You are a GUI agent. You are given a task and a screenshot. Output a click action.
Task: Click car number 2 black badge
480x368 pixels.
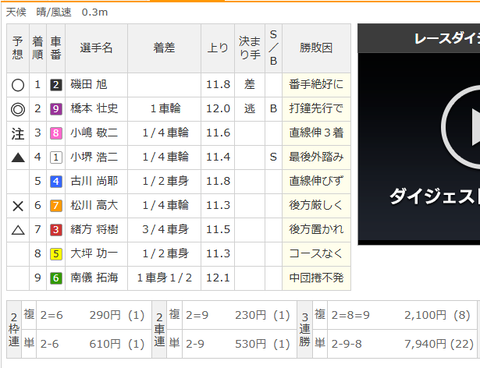[x=56, y=85]
